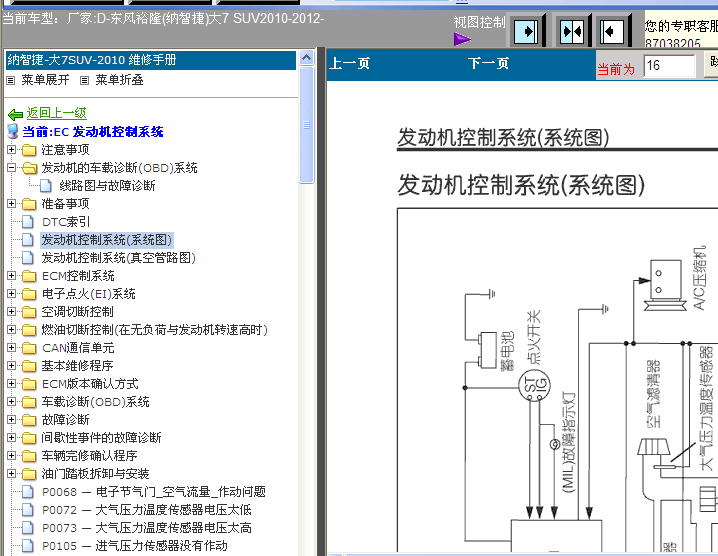Click the 注意事项 folder icon

click(x=29, y=150)
